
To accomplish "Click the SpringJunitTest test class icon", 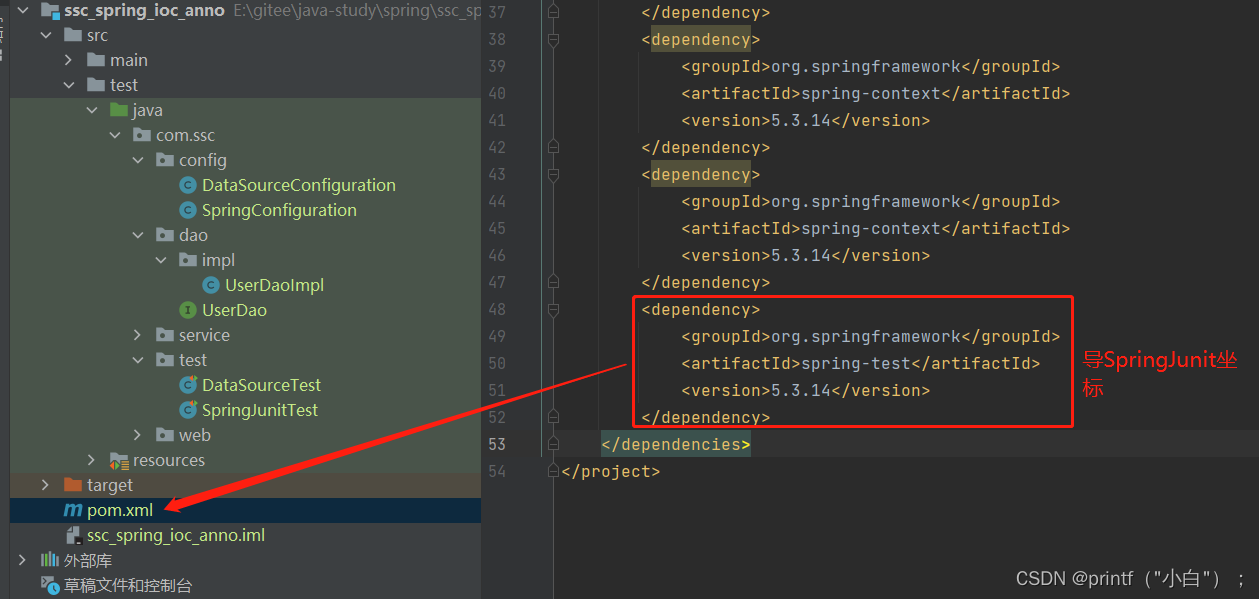I will (x=186, y=409).
